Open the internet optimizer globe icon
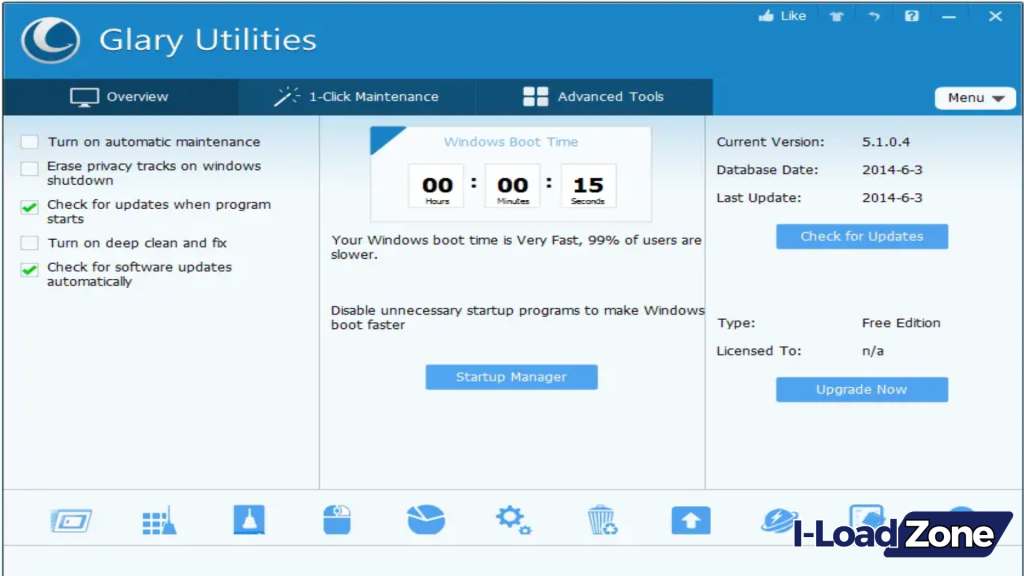 coord(778,519)
